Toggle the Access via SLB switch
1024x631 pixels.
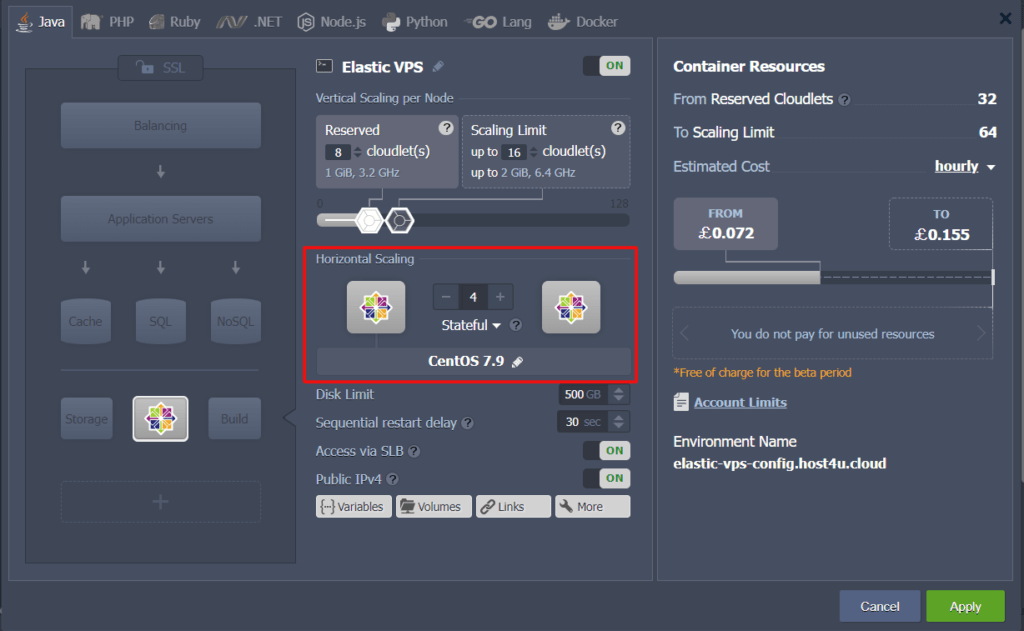coord(607,451)
